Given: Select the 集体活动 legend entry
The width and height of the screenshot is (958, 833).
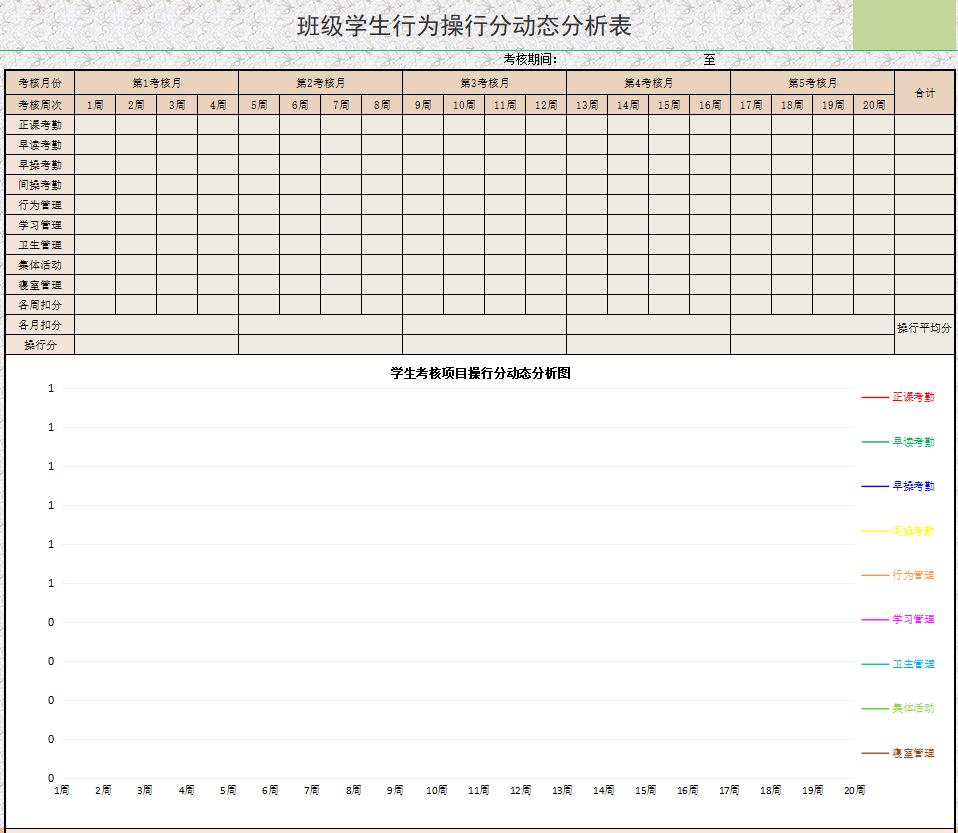Looking at the screenshot, I should [914, 707].
